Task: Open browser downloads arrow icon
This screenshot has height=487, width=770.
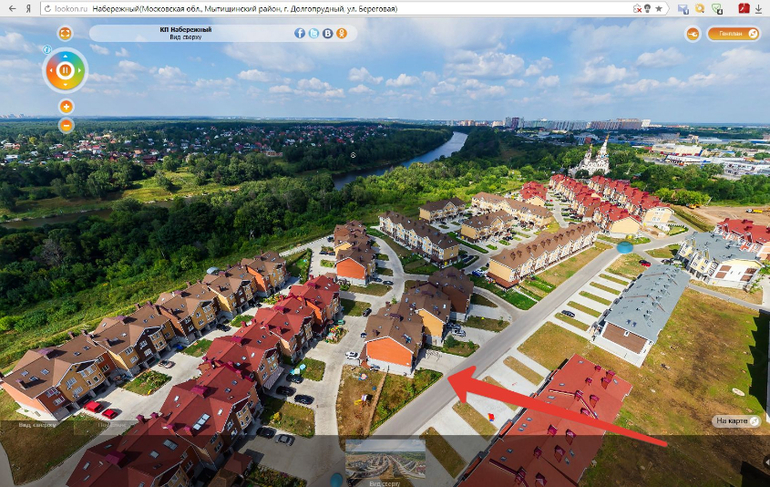Action: click(x=759, y=8)
